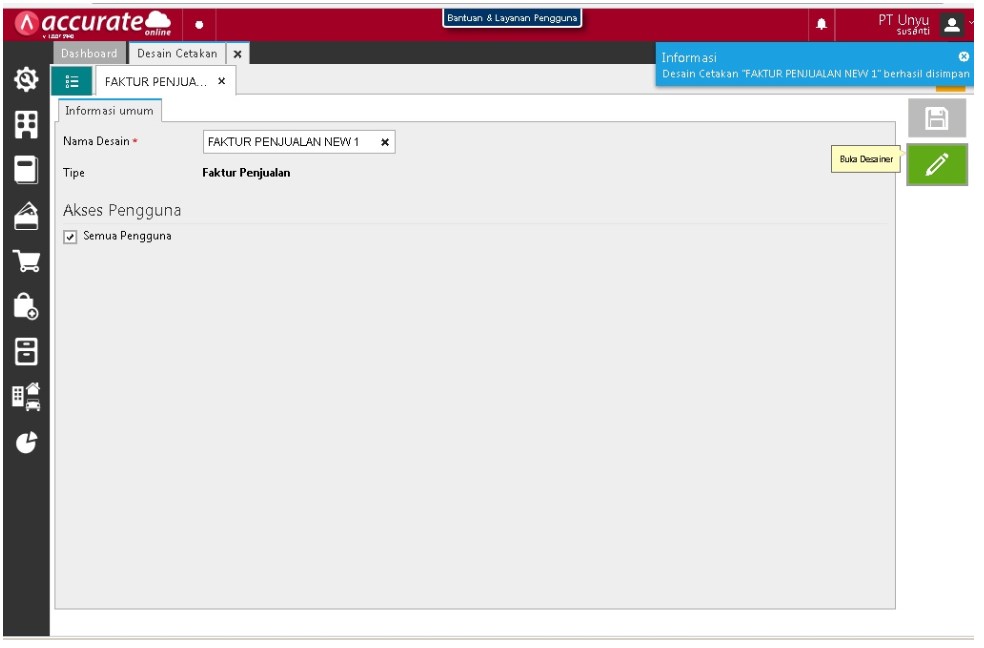Dismiss the Informasi notification popup

pos(963,58)
